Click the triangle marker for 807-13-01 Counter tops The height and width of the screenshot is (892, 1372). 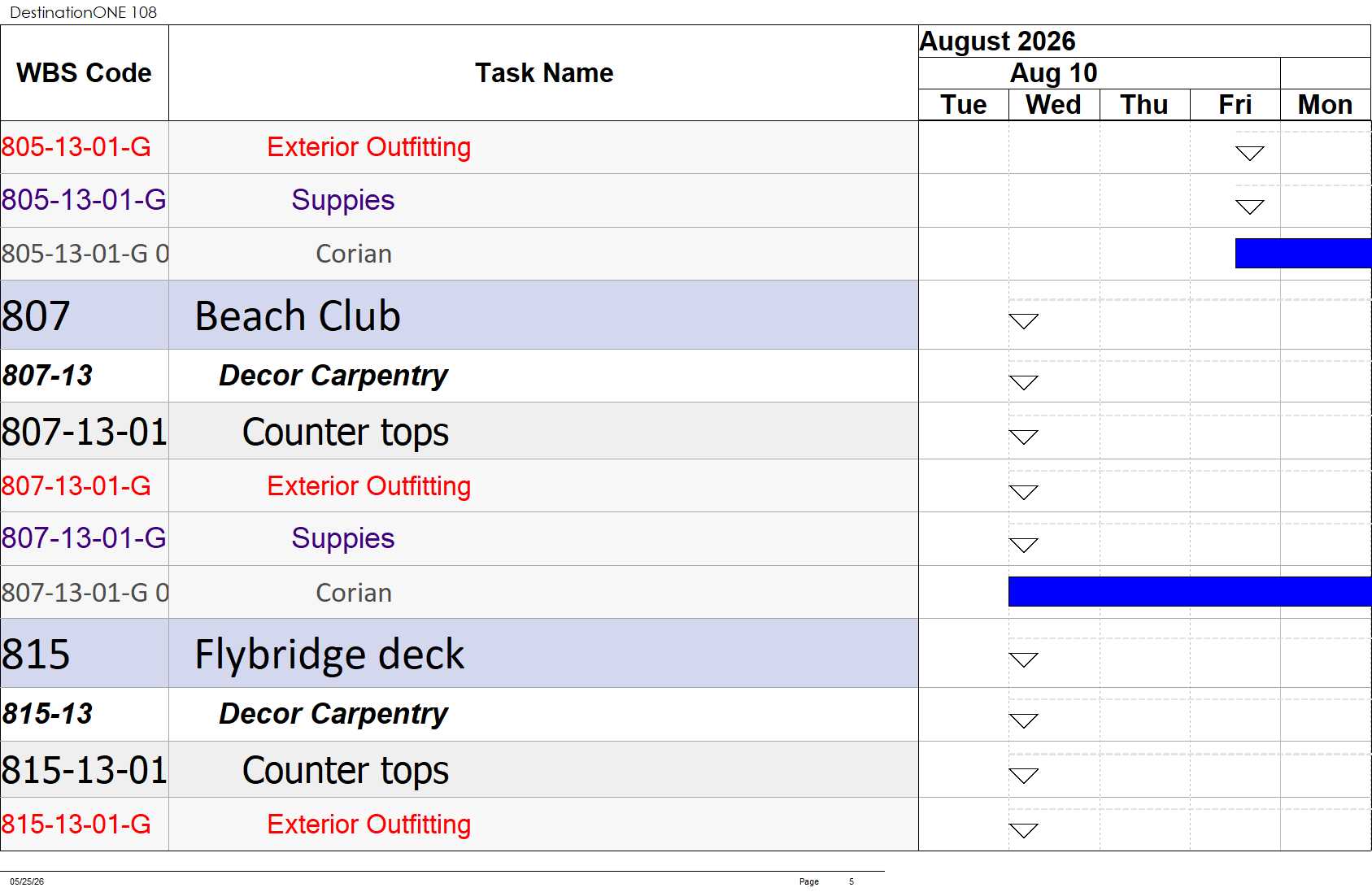point(1023,437)
